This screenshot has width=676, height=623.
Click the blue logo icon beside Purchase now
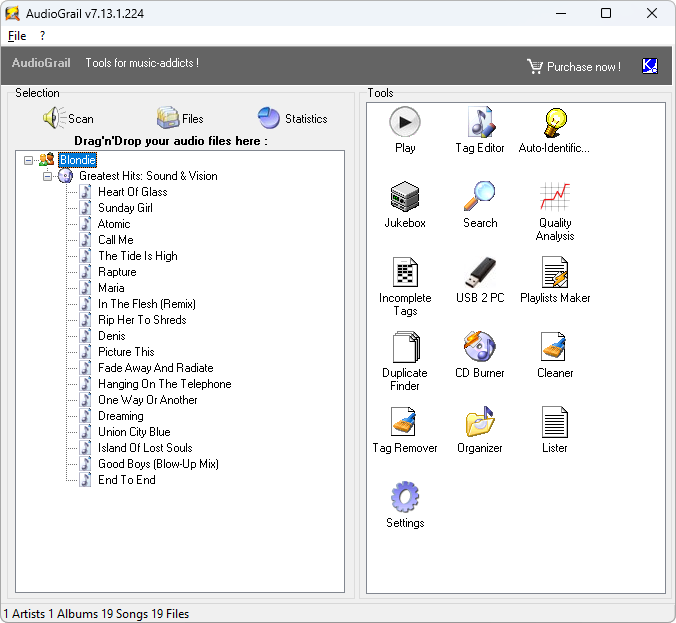(650, 66)
